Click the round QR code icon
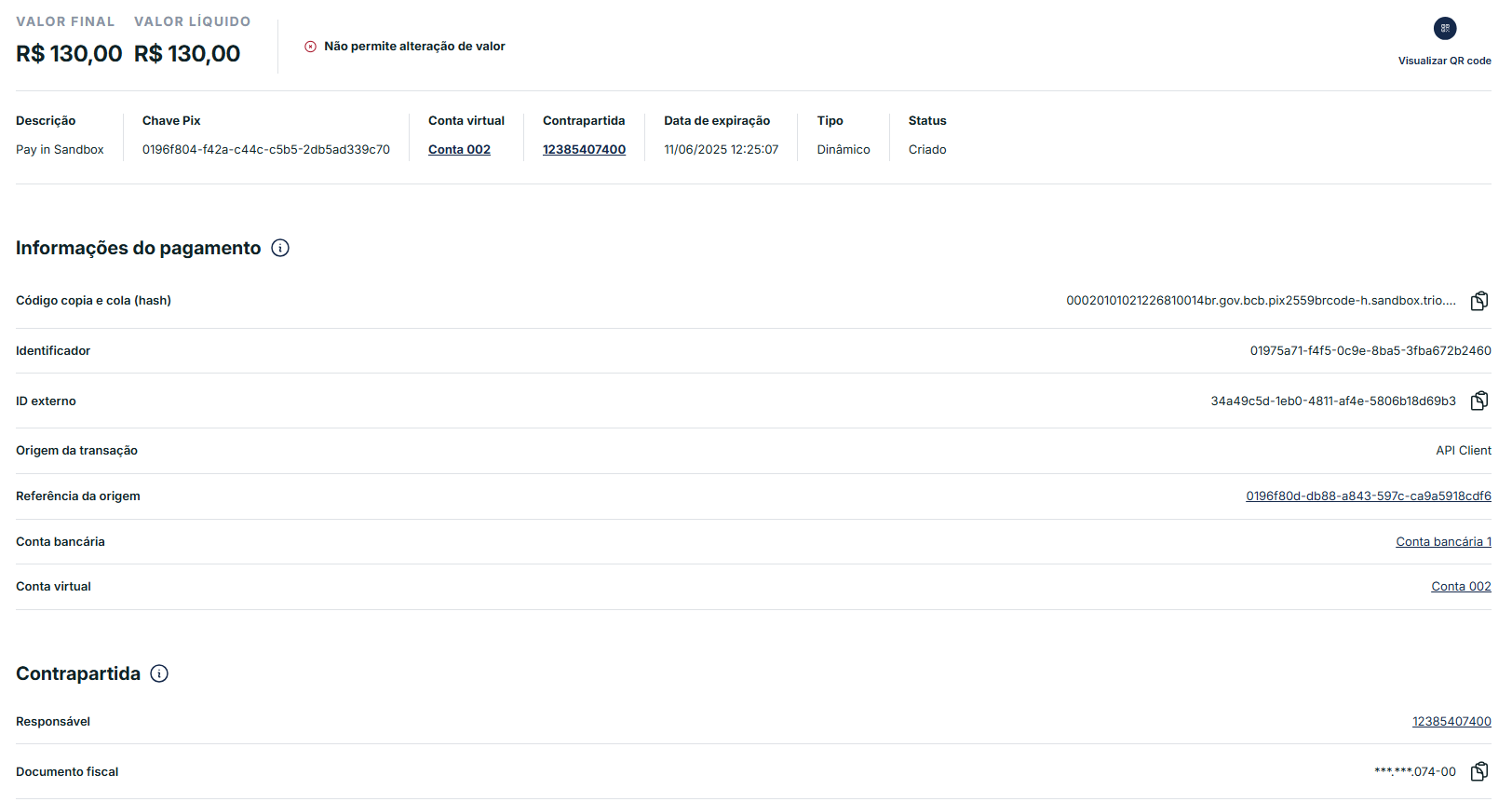Screen dimensions: 1512x802 1444,28
